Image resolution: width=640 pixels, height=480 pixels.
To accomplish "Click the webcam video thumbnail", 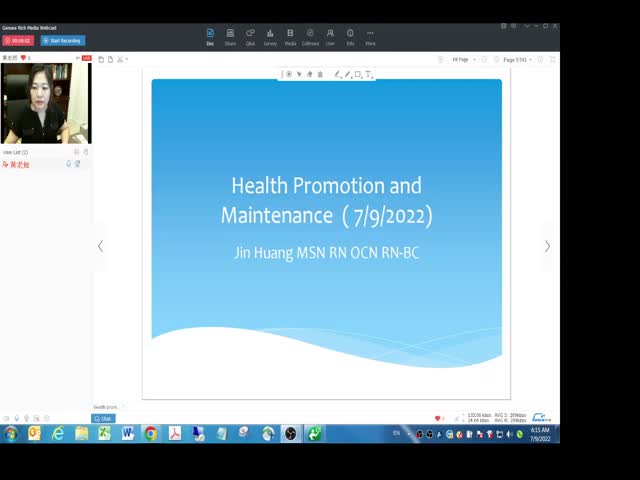I will [x=46, y=103].
